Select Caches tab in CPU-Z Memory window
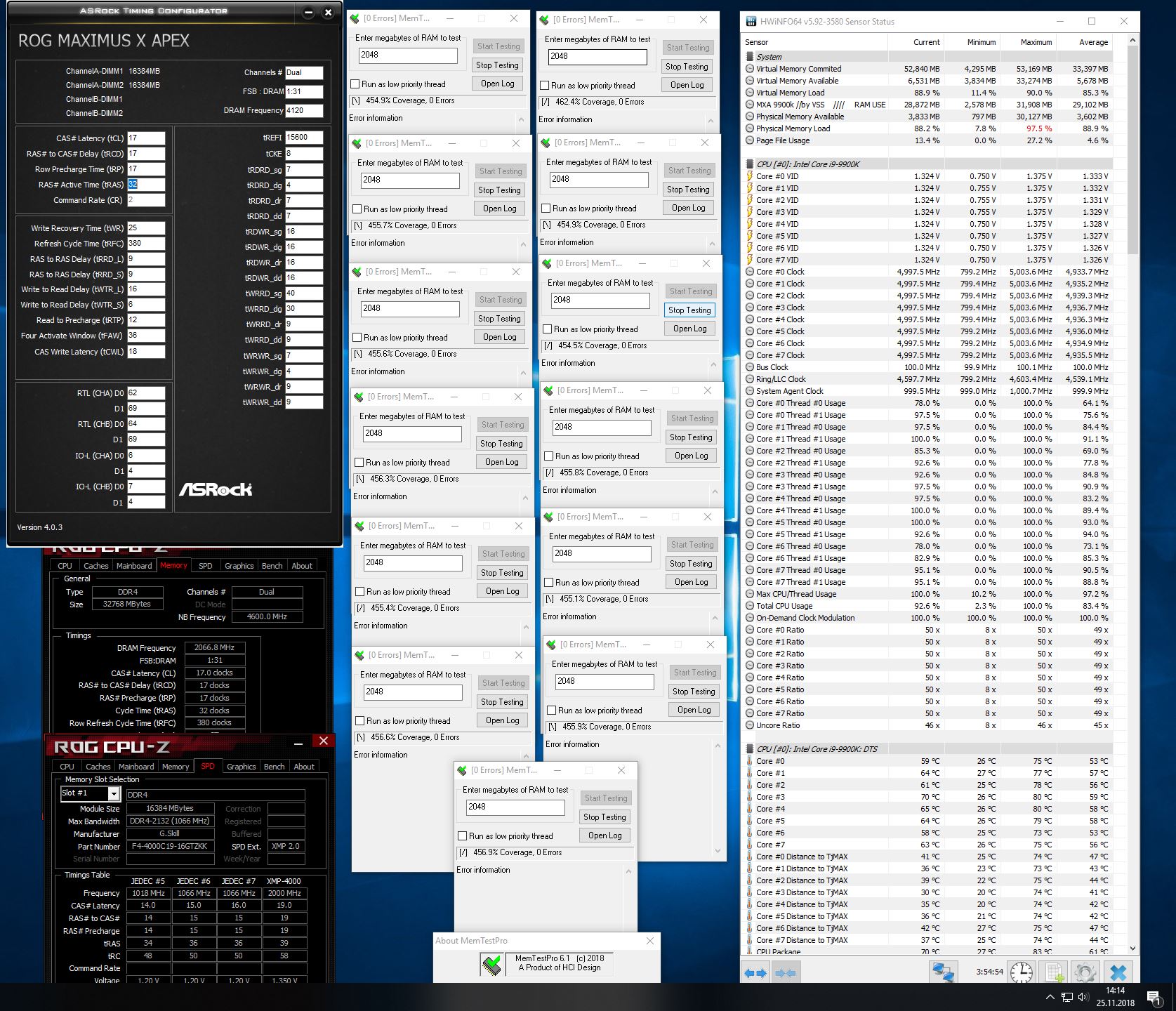 click(x=96, y=566)
